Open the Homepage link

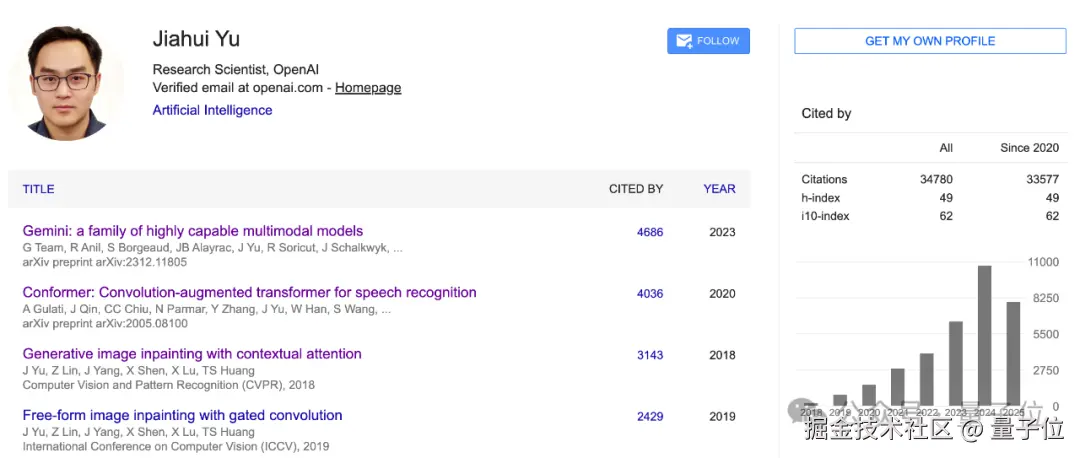pyautogui.click(x=368, y=88)
